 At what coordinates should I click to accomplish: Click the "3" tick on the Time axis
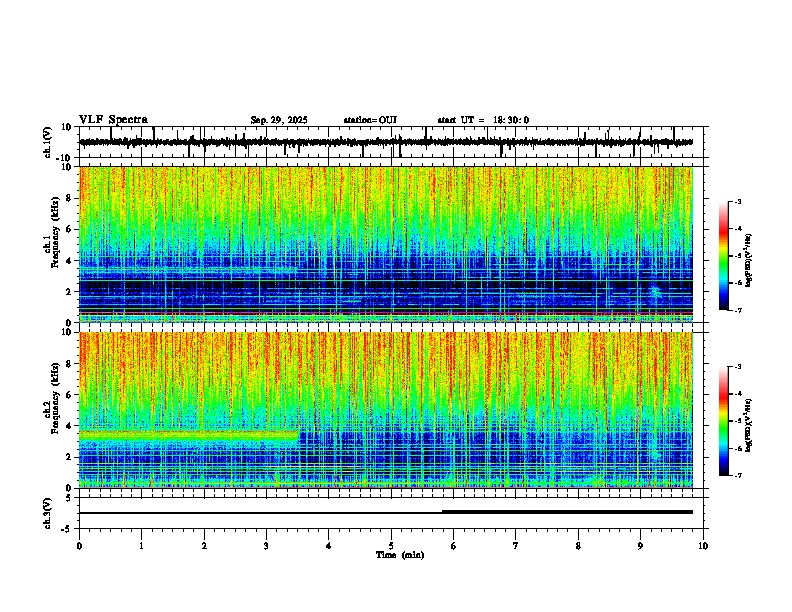(266, 546)
